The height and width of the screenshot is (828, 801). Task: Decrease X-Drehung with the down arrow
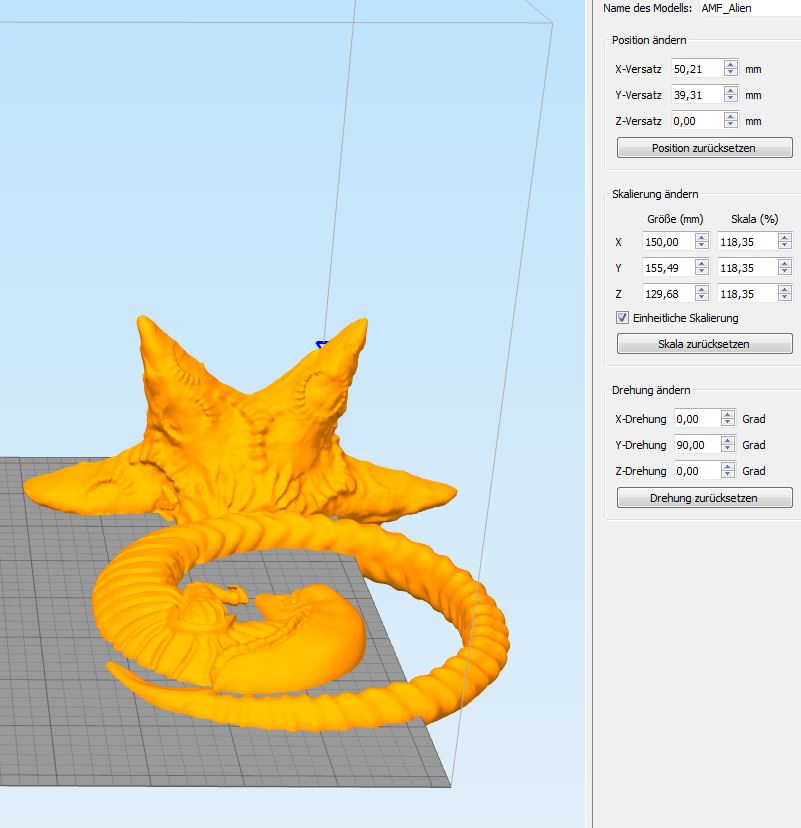(x=728, y=423)
